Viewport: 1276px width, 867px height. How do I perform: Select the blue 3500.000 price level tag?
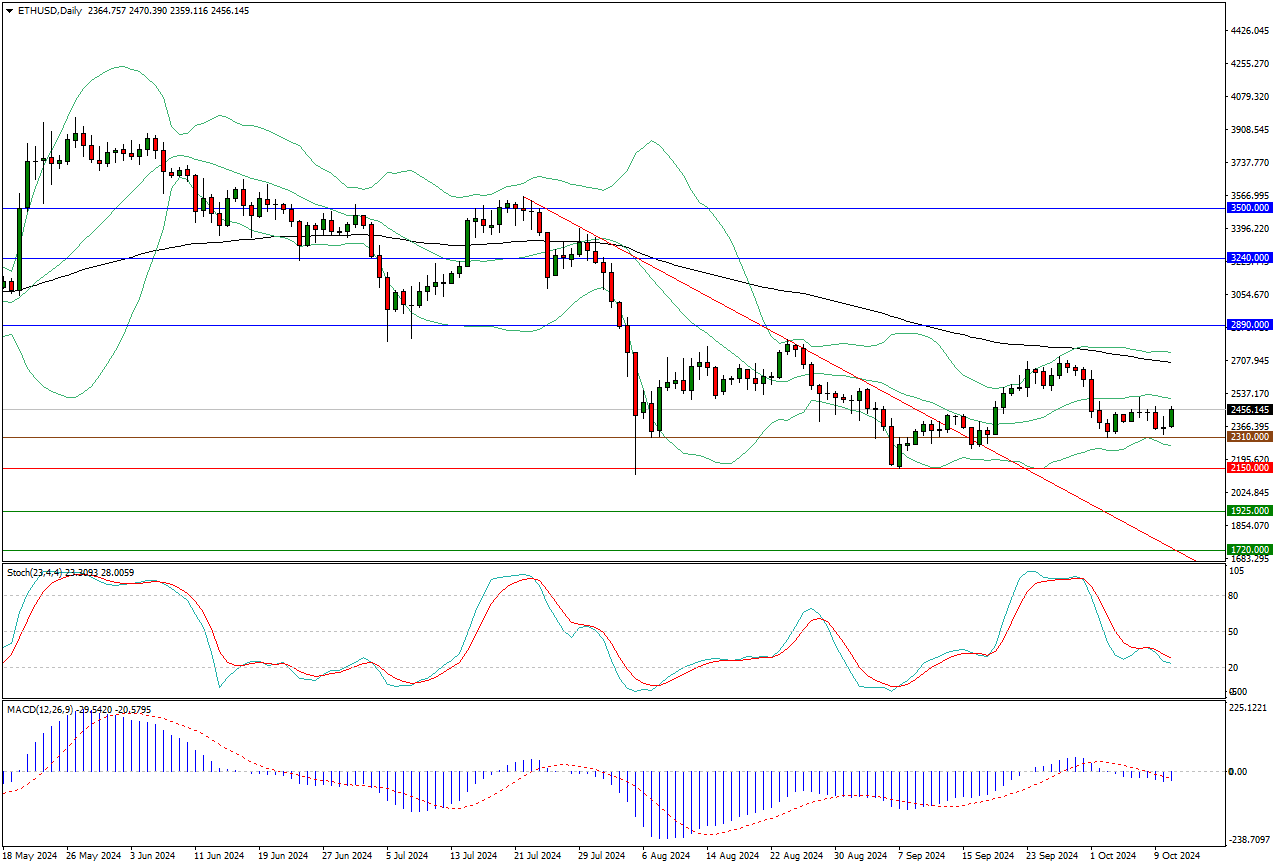(1249, 208)
